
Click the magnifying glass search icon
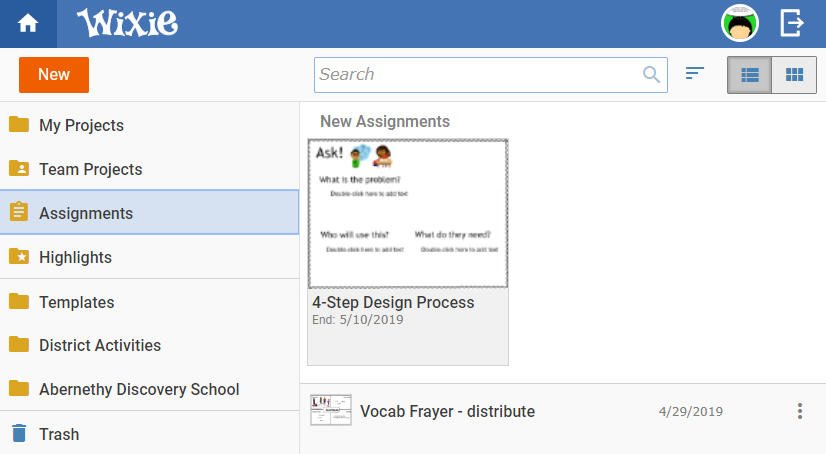pyautogui.click(x=652, y=75)
